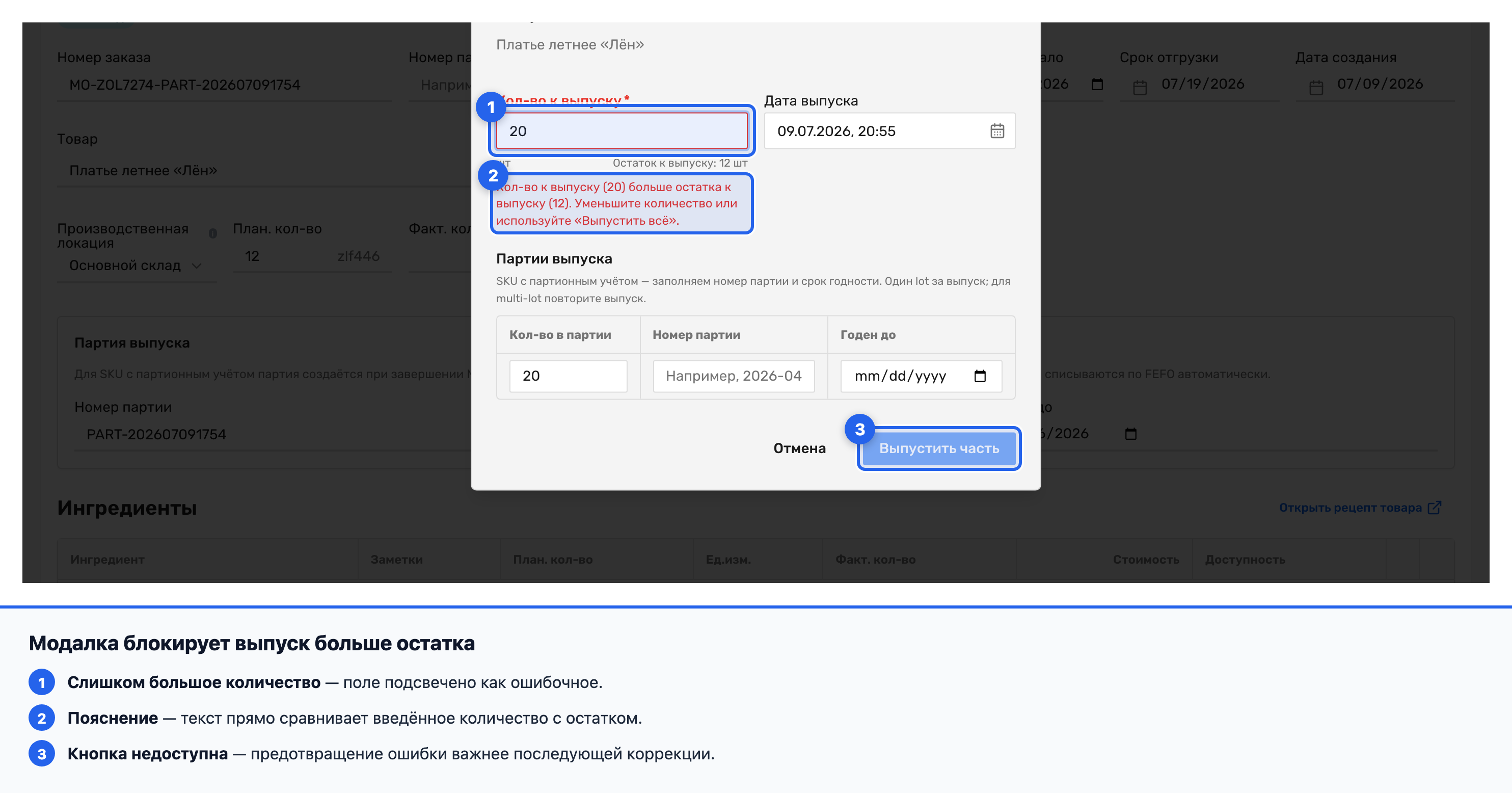Open the date picker icon in Годен до
Viewport: 1512px width, 793px height.
pyautogui.click(x=980, y=376)
